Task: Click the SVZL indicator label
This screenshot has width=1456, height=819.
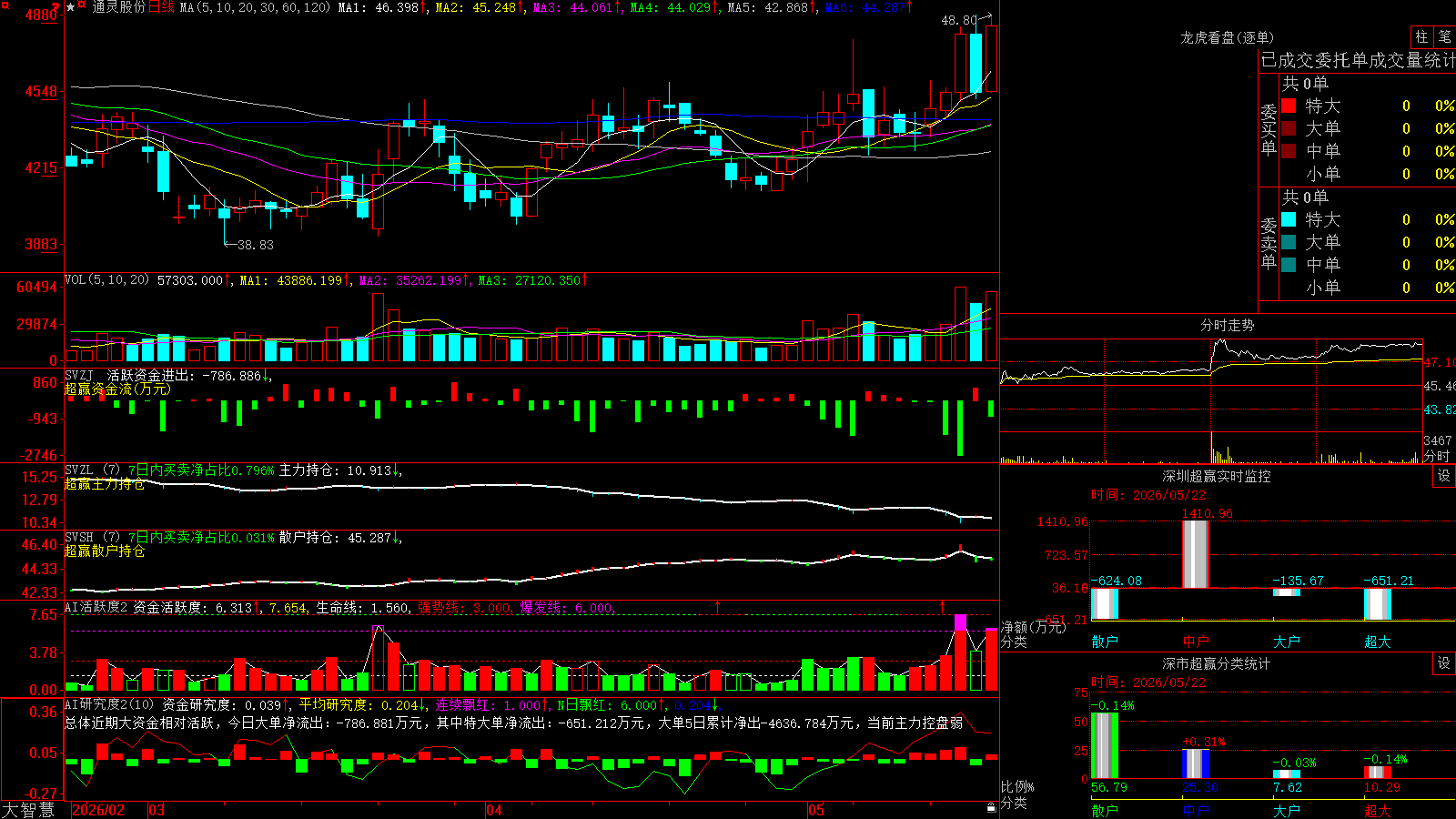Action: (x=79, y=470)
